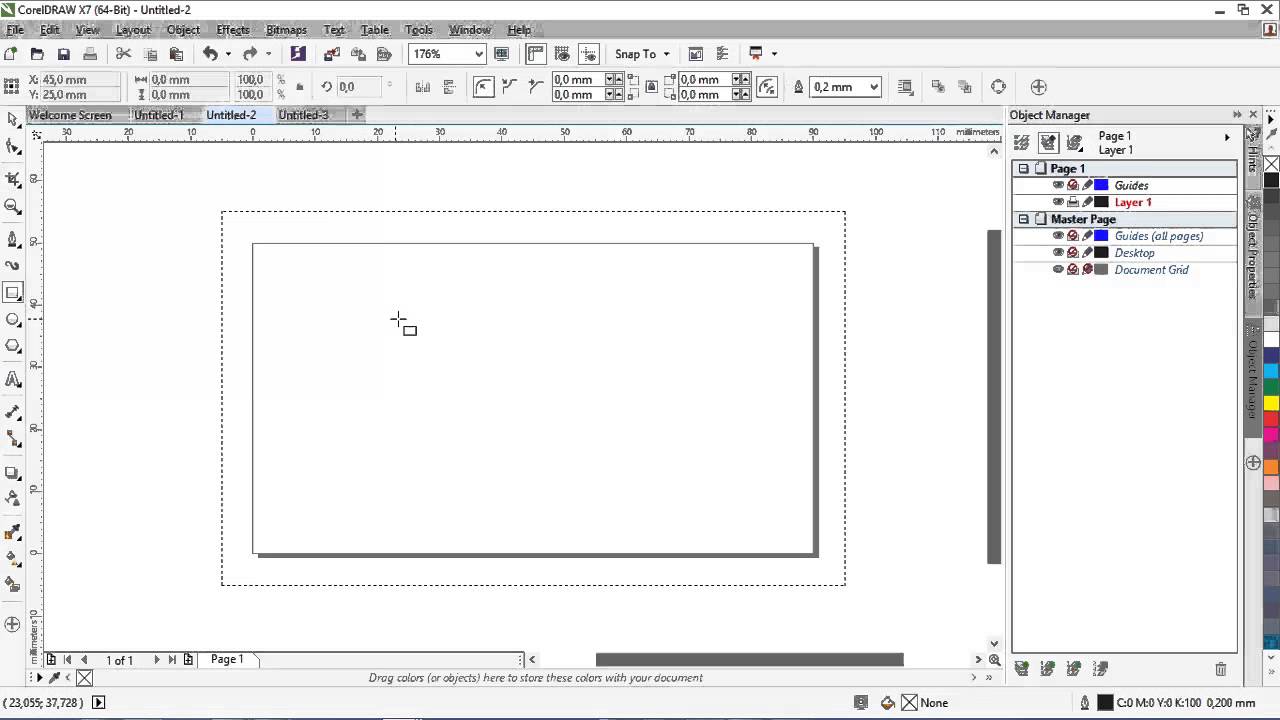Select the Parallel Dimension tool
Viewport: 1280px width, 720px height.
point(12,411)
